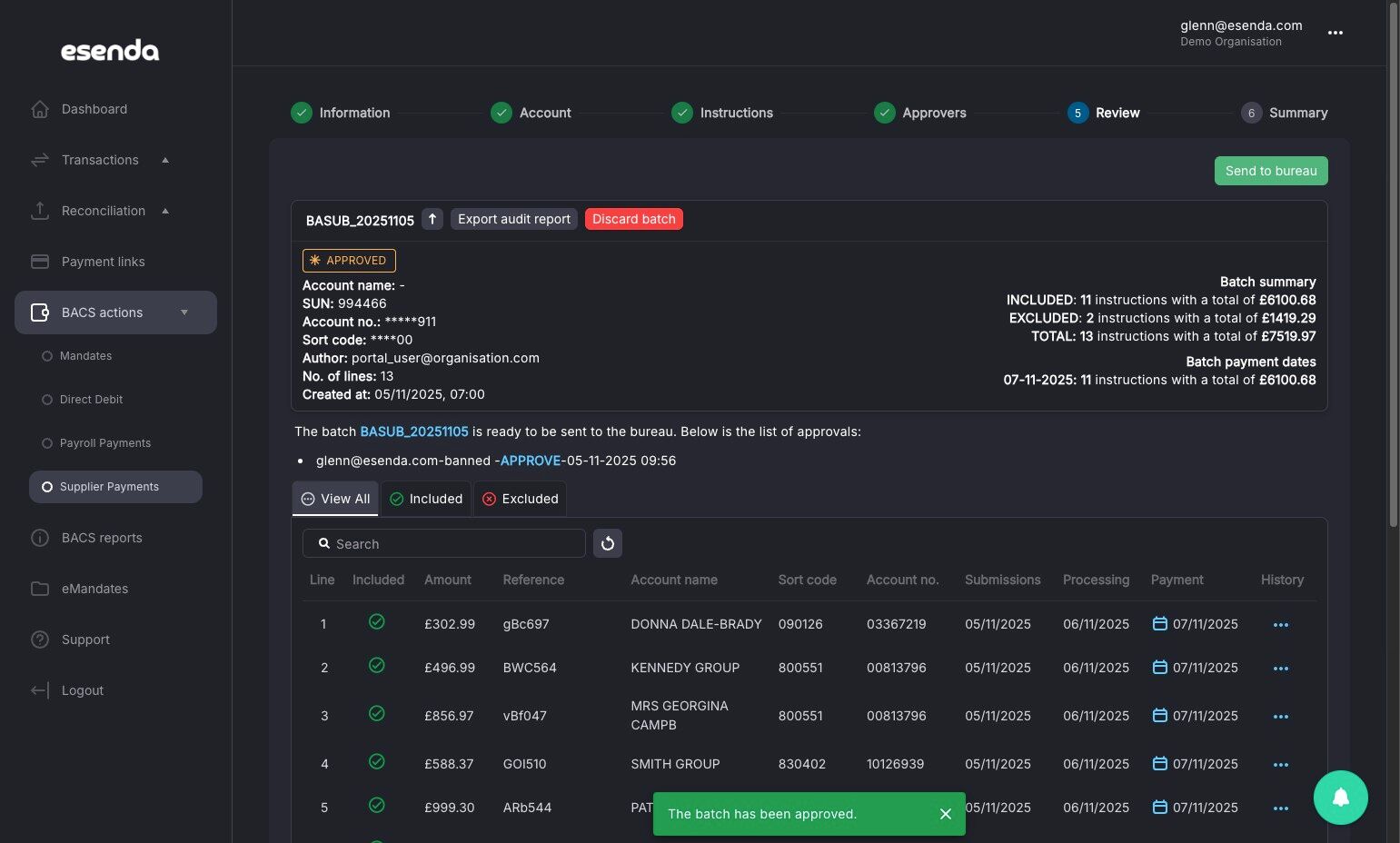Viewport: 1400px width, 843px height.
Task: Open history menu for KENNEDY GROUP row
Action: point(1281,669)
